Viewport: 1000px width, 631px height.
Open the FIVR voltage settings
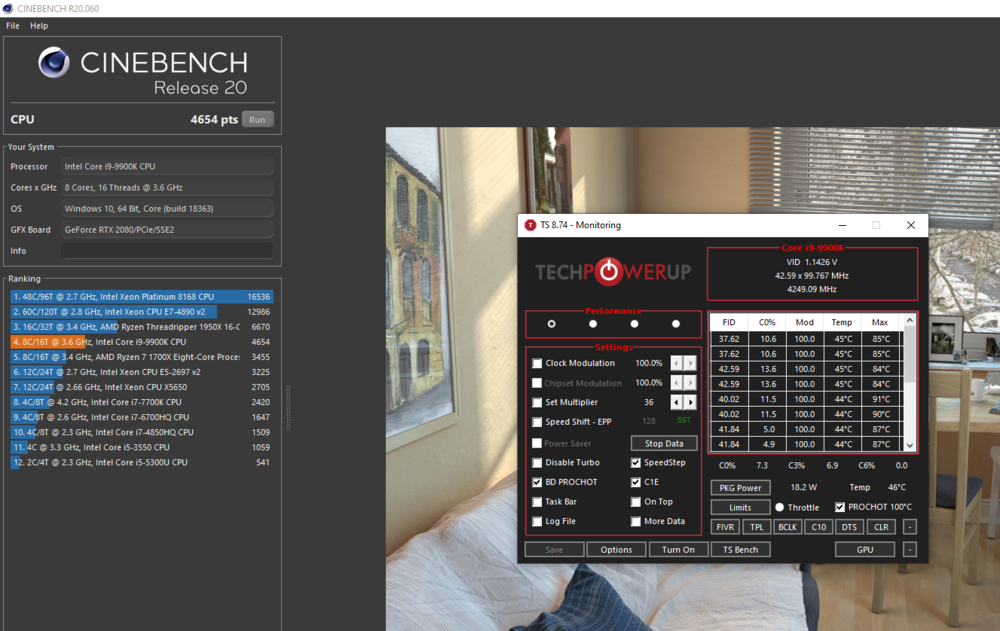coord(725,526)
